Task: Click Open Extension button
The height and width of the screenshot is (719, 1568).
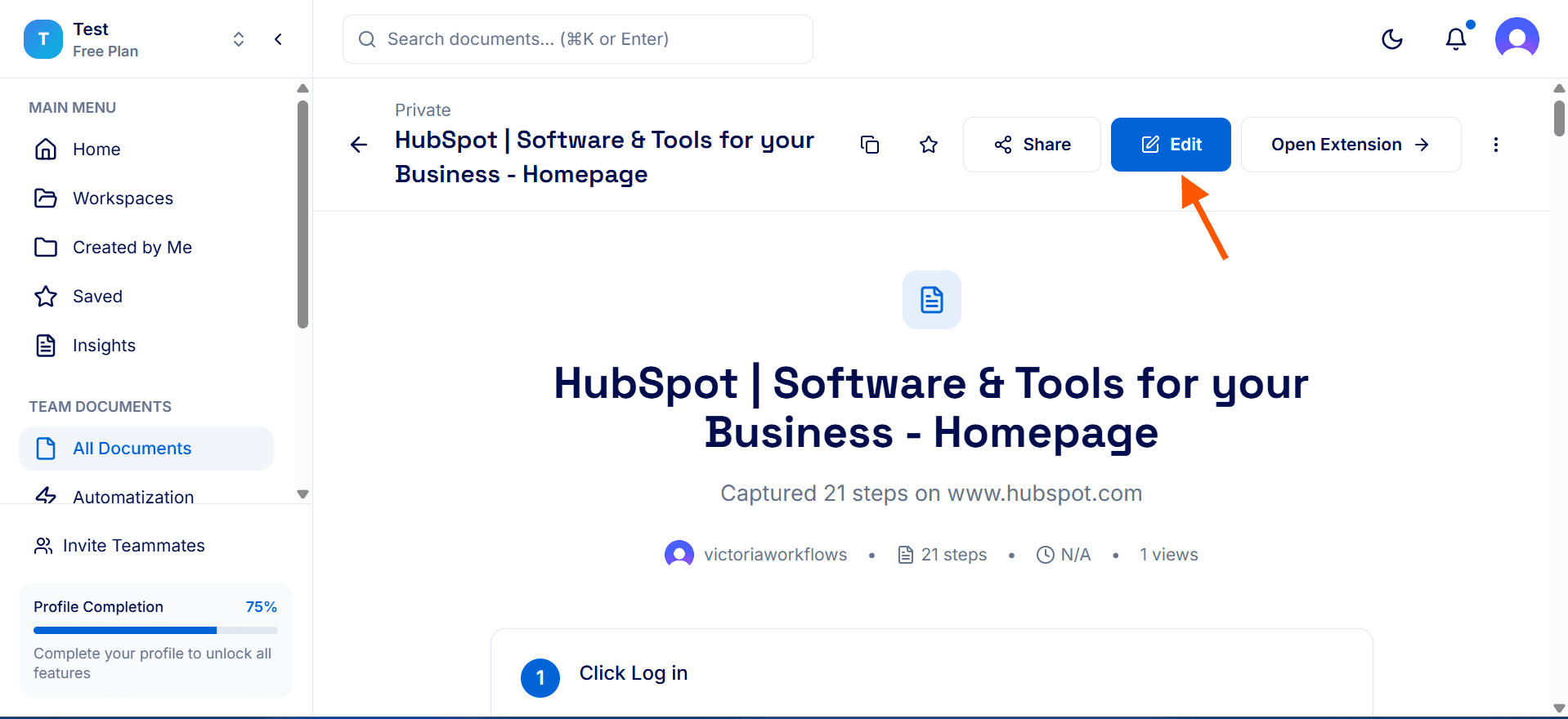Action: [x=1351, y=145]
